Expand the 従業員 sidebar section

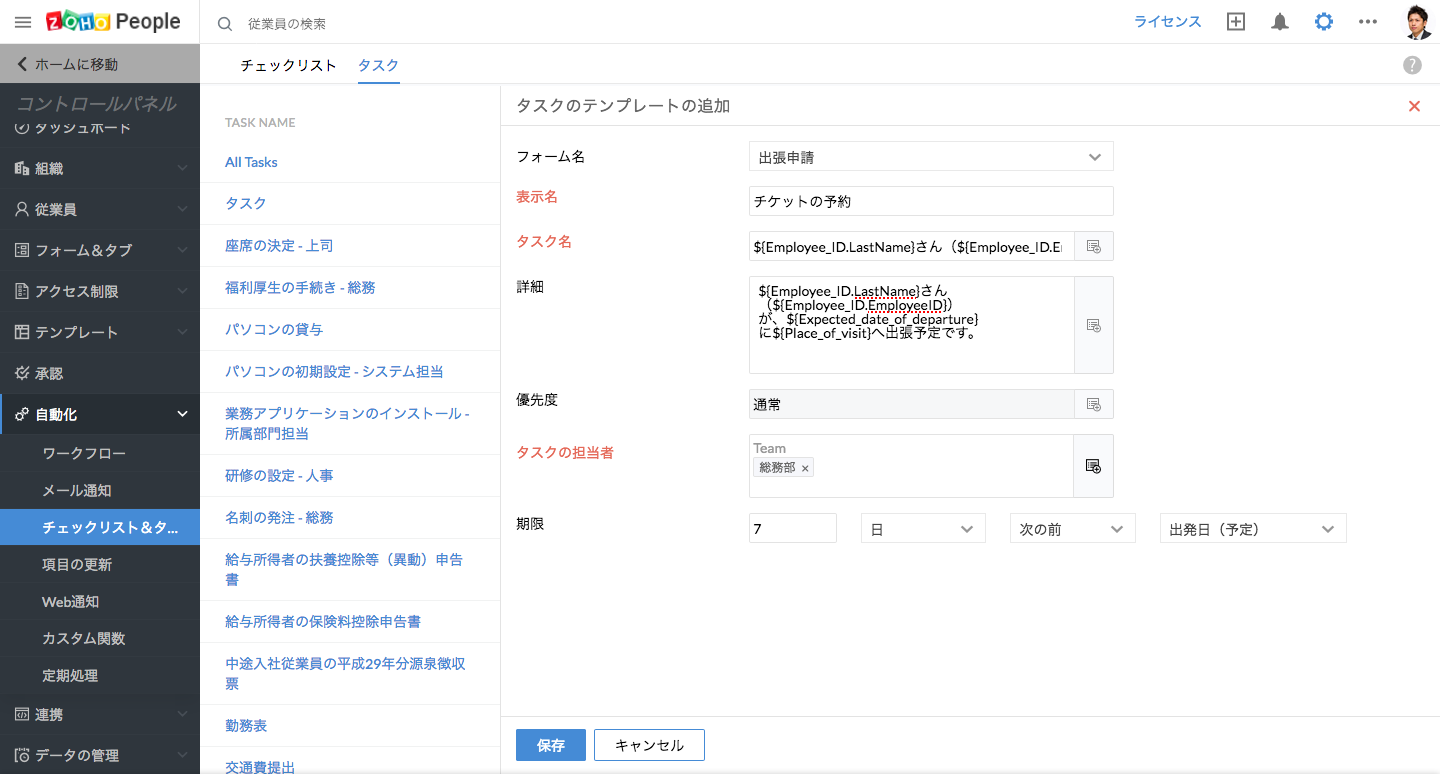pos(100,210)
